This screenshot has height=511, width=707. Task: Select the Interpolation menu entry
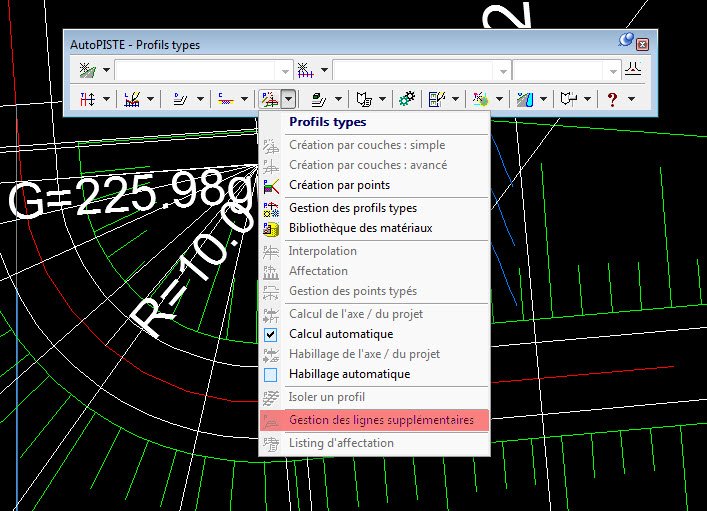[x=375, y=251]
